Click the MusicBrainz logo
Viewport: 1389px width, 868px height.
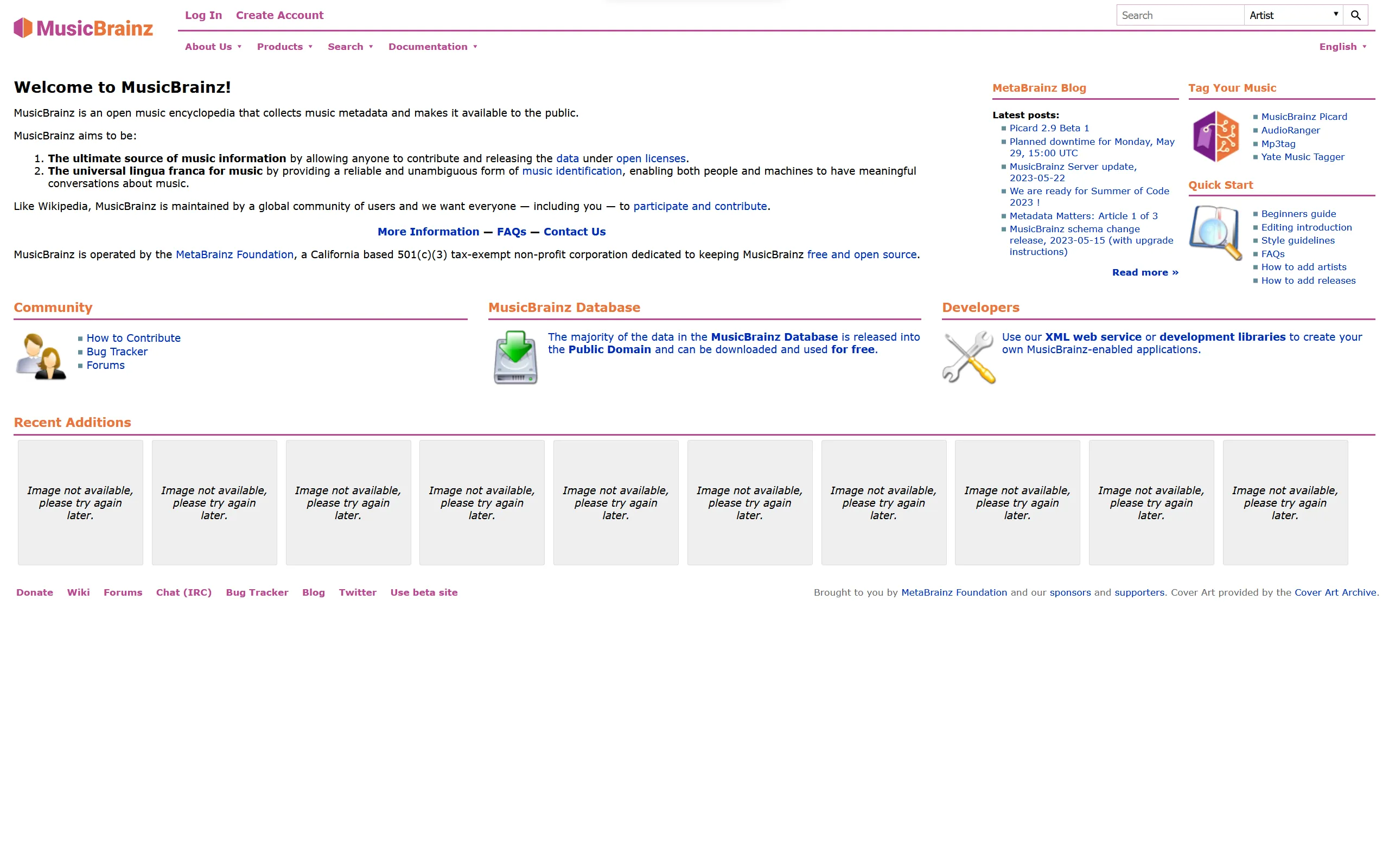[x=84, y=28]
